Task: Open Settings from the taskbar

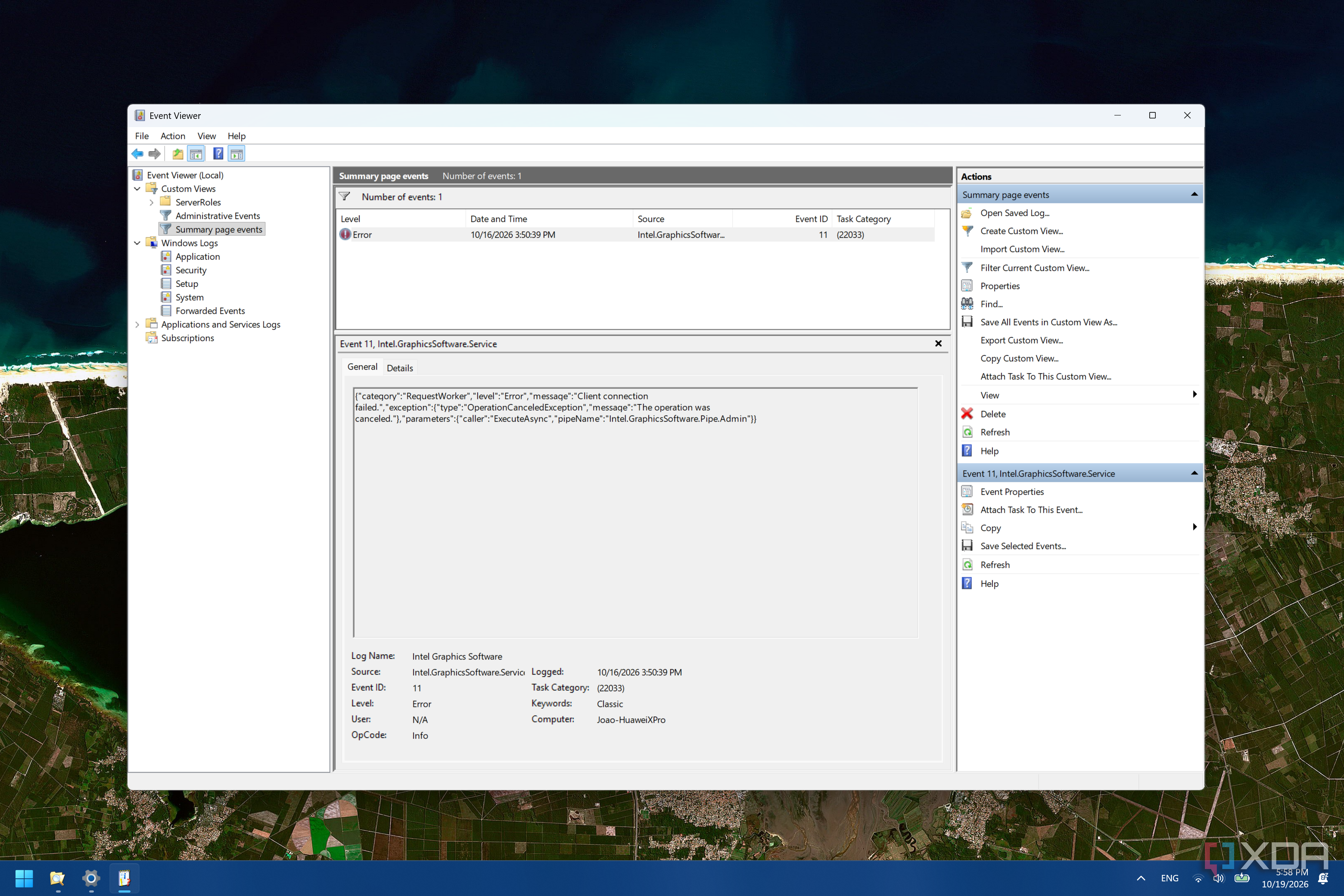Action: [91, 878]
